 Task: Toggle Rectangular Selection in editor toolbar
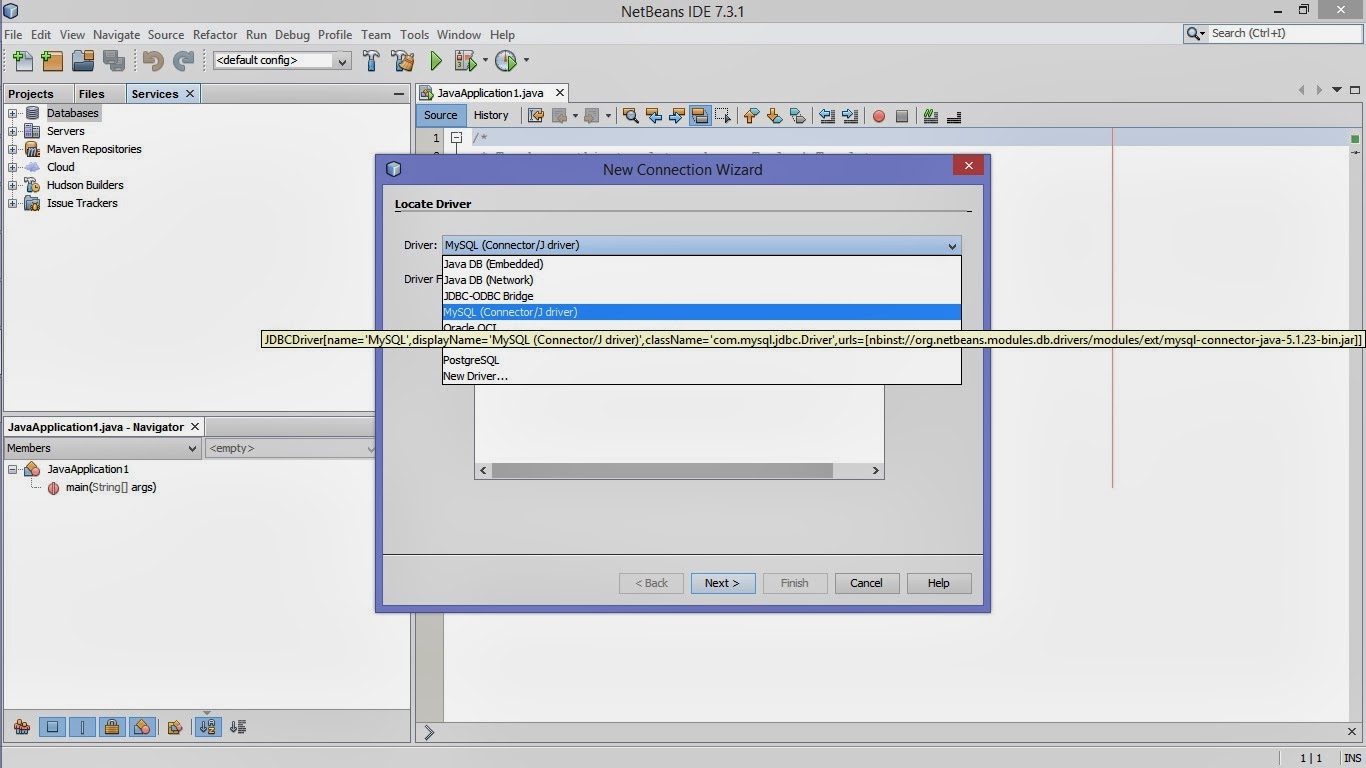click(x=723, y=116)
